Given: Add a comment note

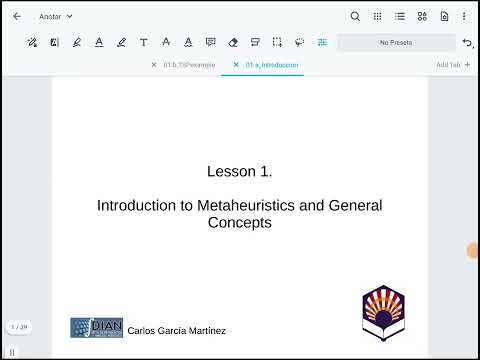Looking at the screenshot, I should point(210,42).
